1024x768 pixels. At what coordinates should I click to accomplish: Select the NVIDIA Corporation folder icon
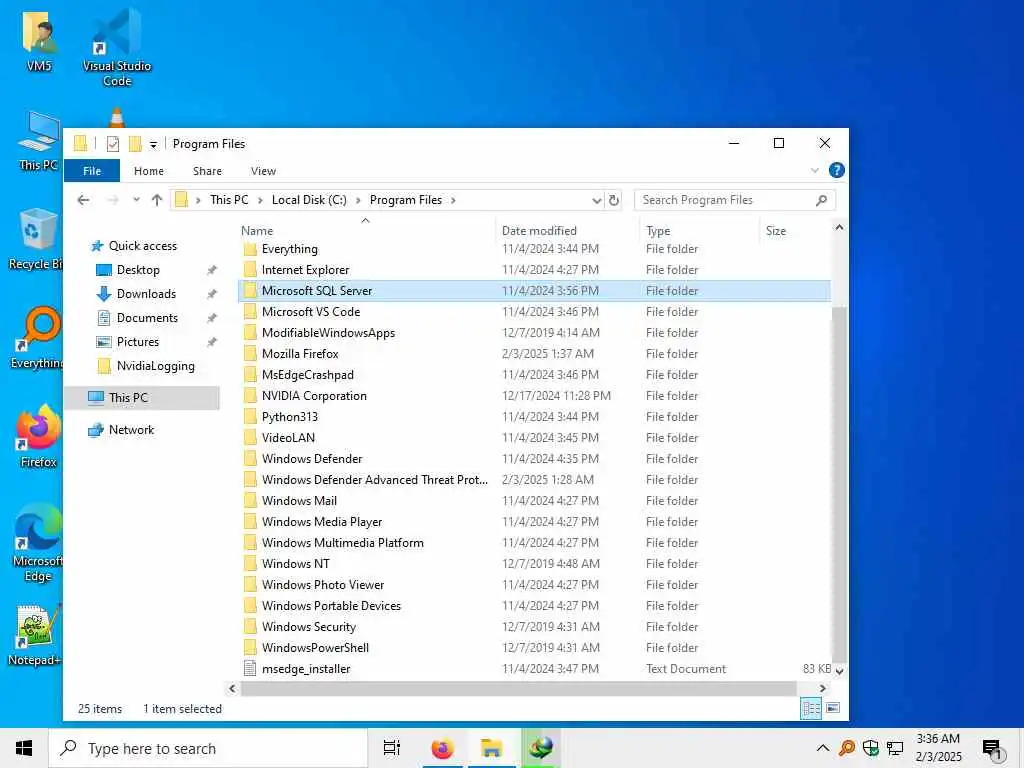tap(250, 396)
